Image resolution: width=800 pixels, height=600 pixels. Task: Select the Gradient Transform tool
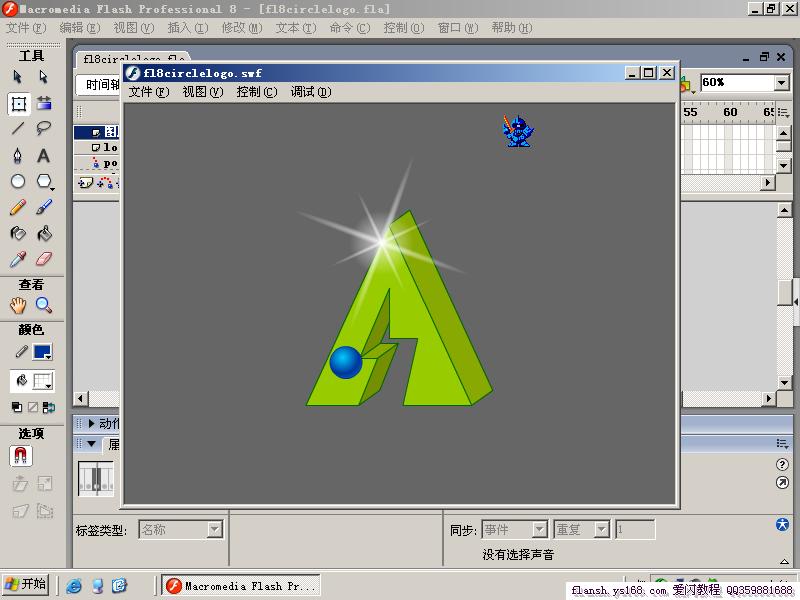(x=44, y=103)
